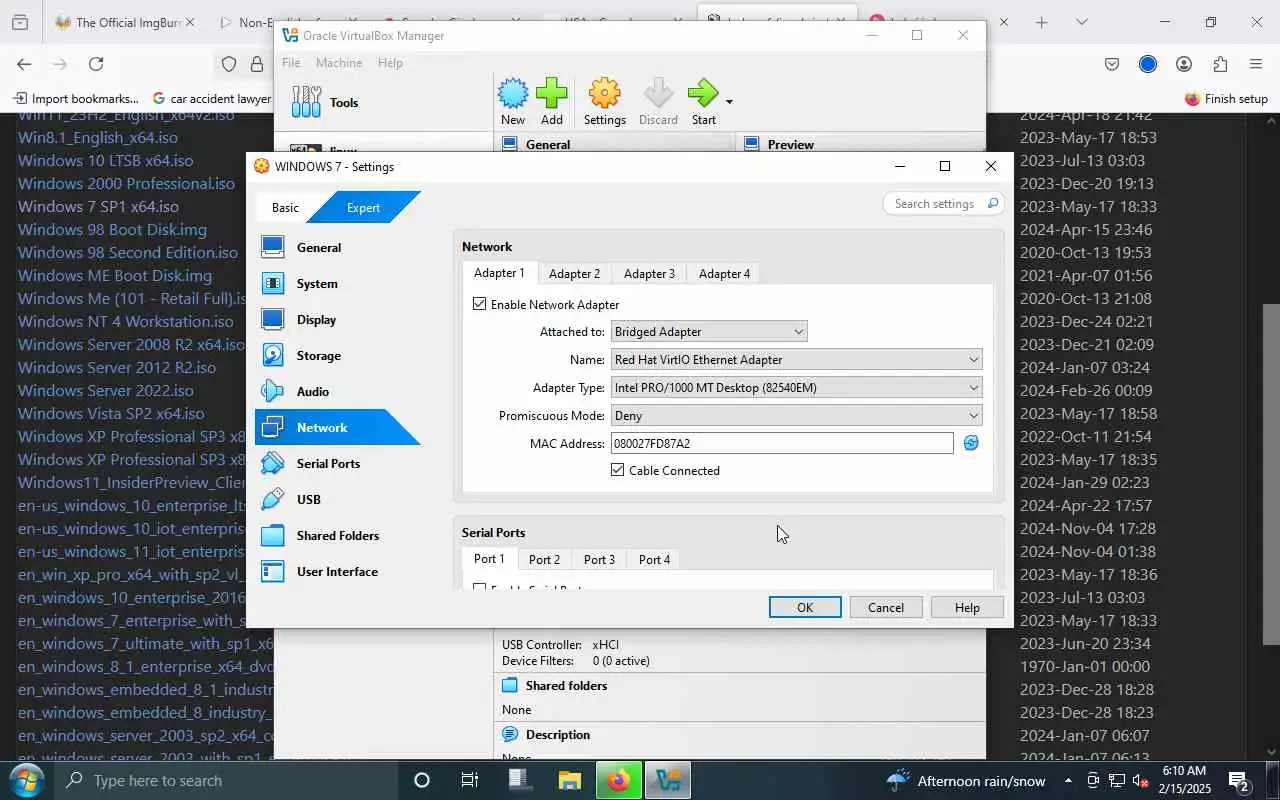Click Settings gear in VirtualBox Manager toolbar
The image size is (1280, 800).
pos(604,102)
